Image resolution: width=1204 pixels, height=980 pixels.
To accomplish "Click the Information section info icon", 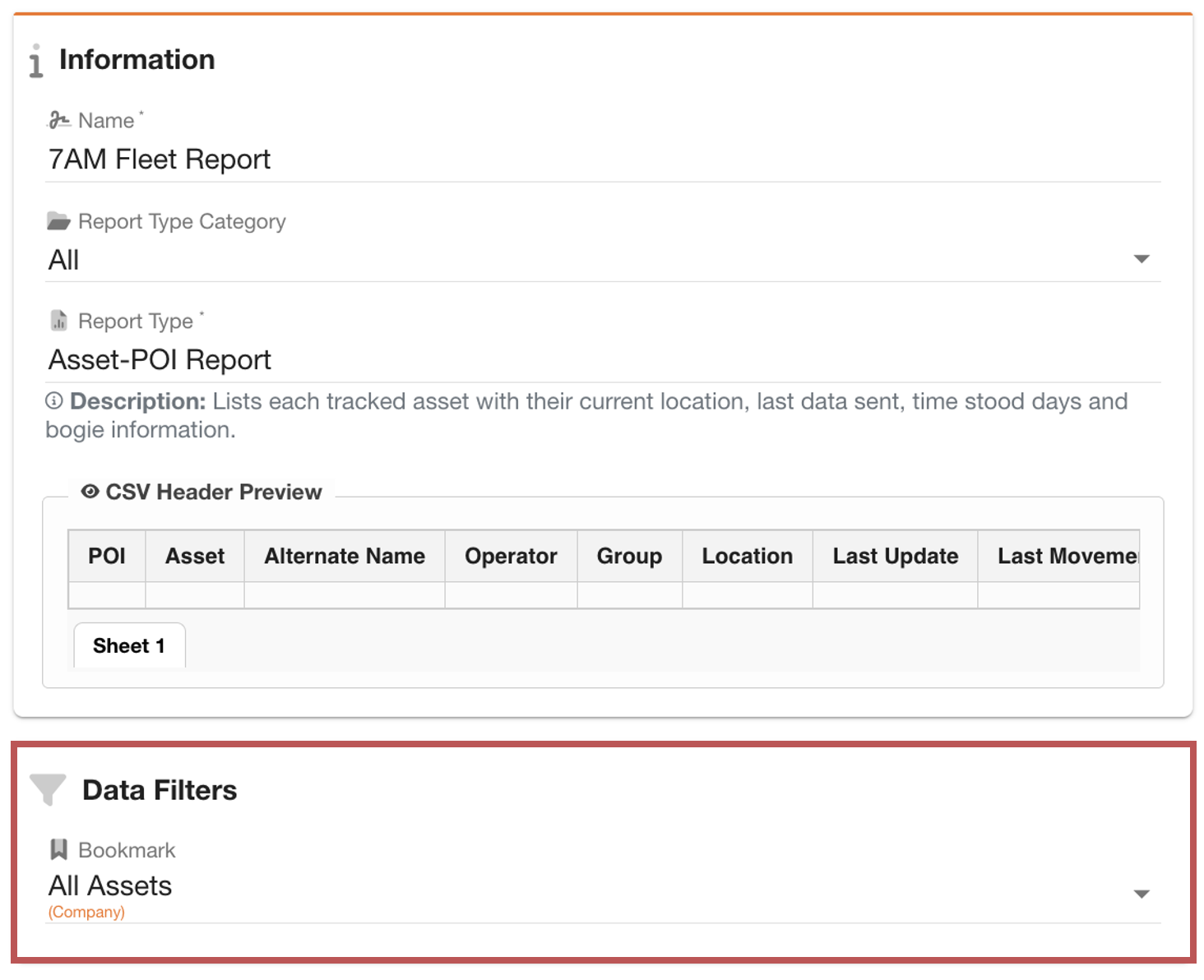I will click(35, 61).
